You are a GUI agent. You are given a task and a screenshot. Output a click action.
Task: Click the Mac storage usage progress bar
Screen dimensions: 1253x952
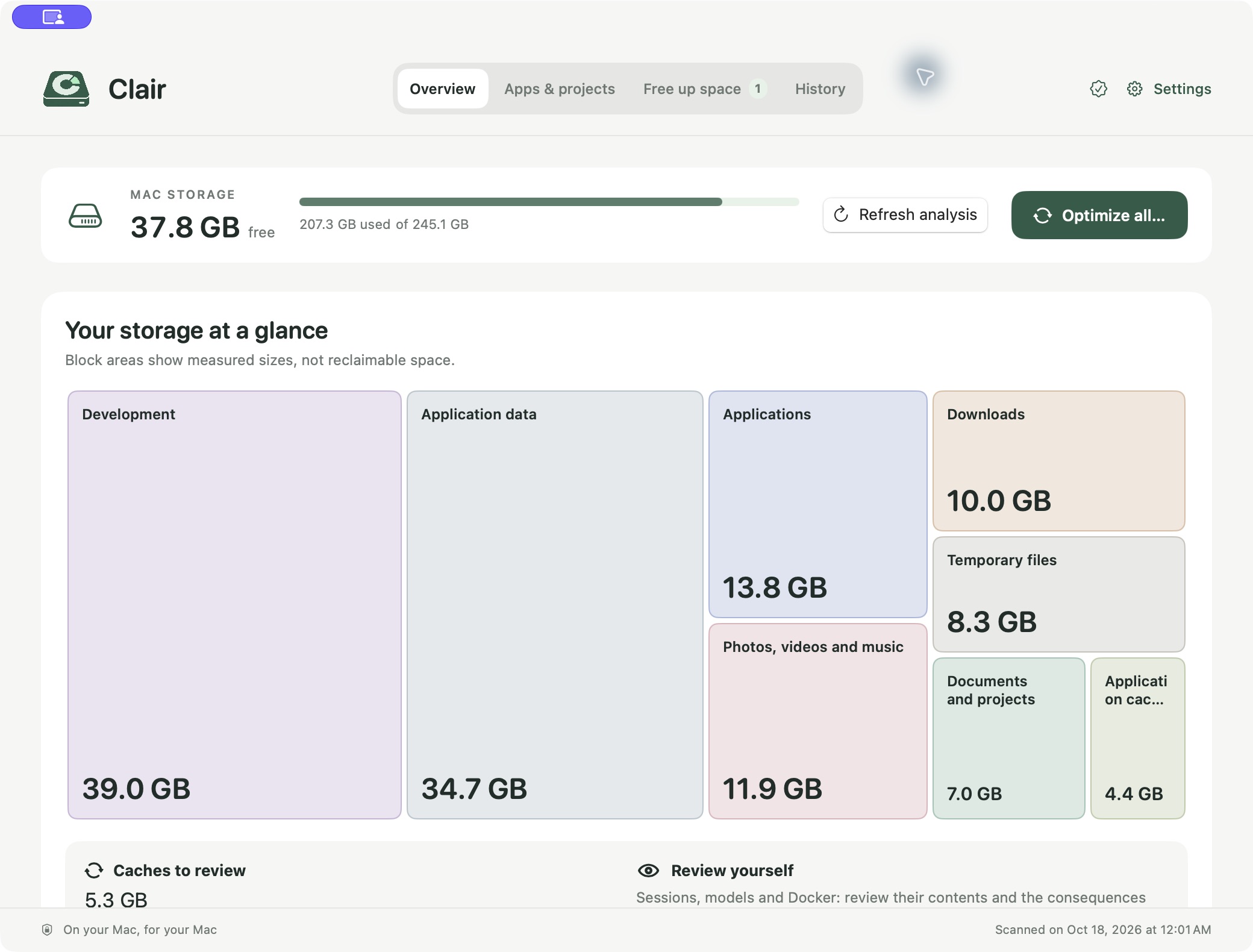point(549,202)
